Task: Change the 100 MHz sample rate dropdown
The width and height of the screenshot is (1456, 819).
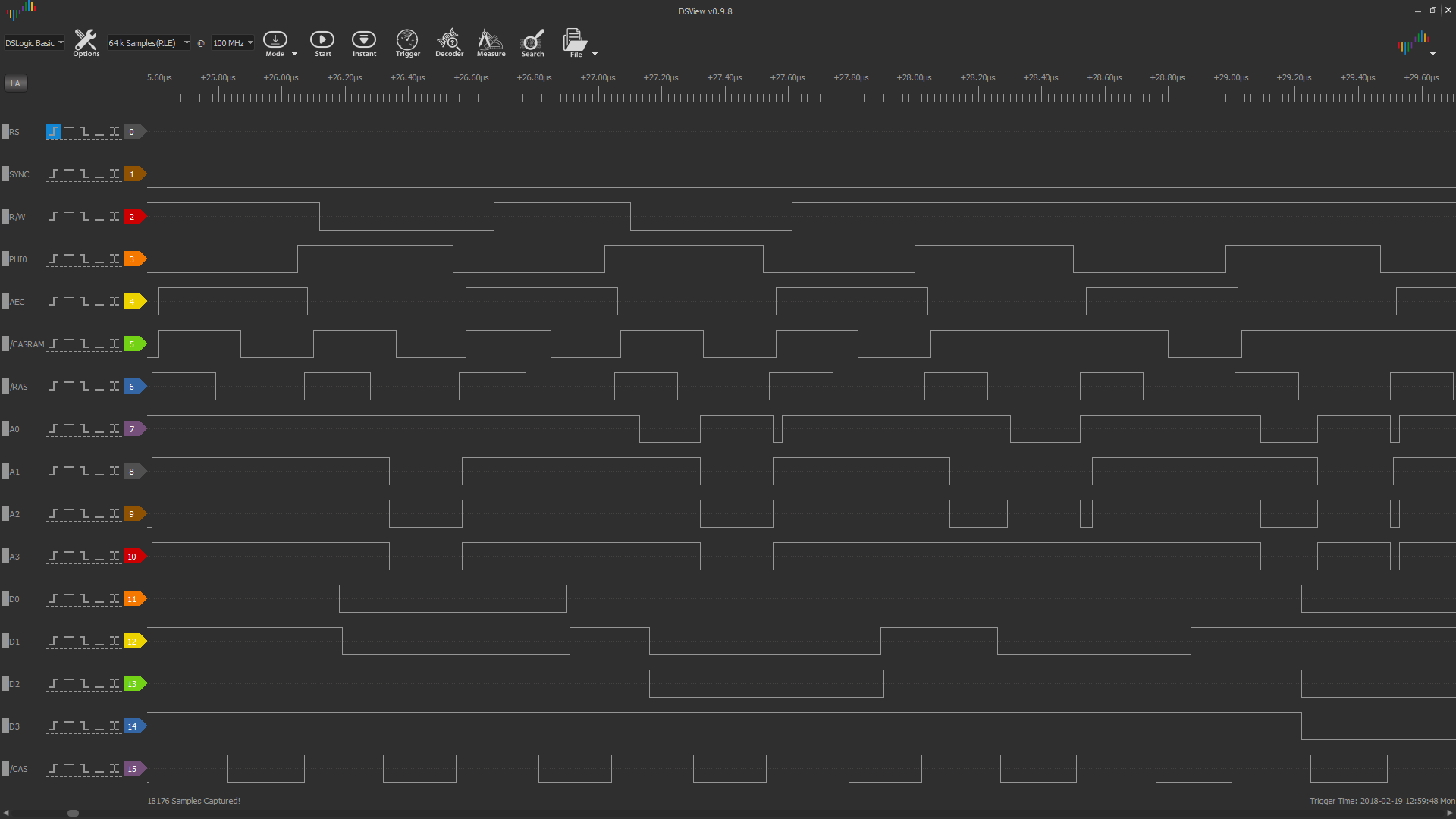Action: coord(232,43)
